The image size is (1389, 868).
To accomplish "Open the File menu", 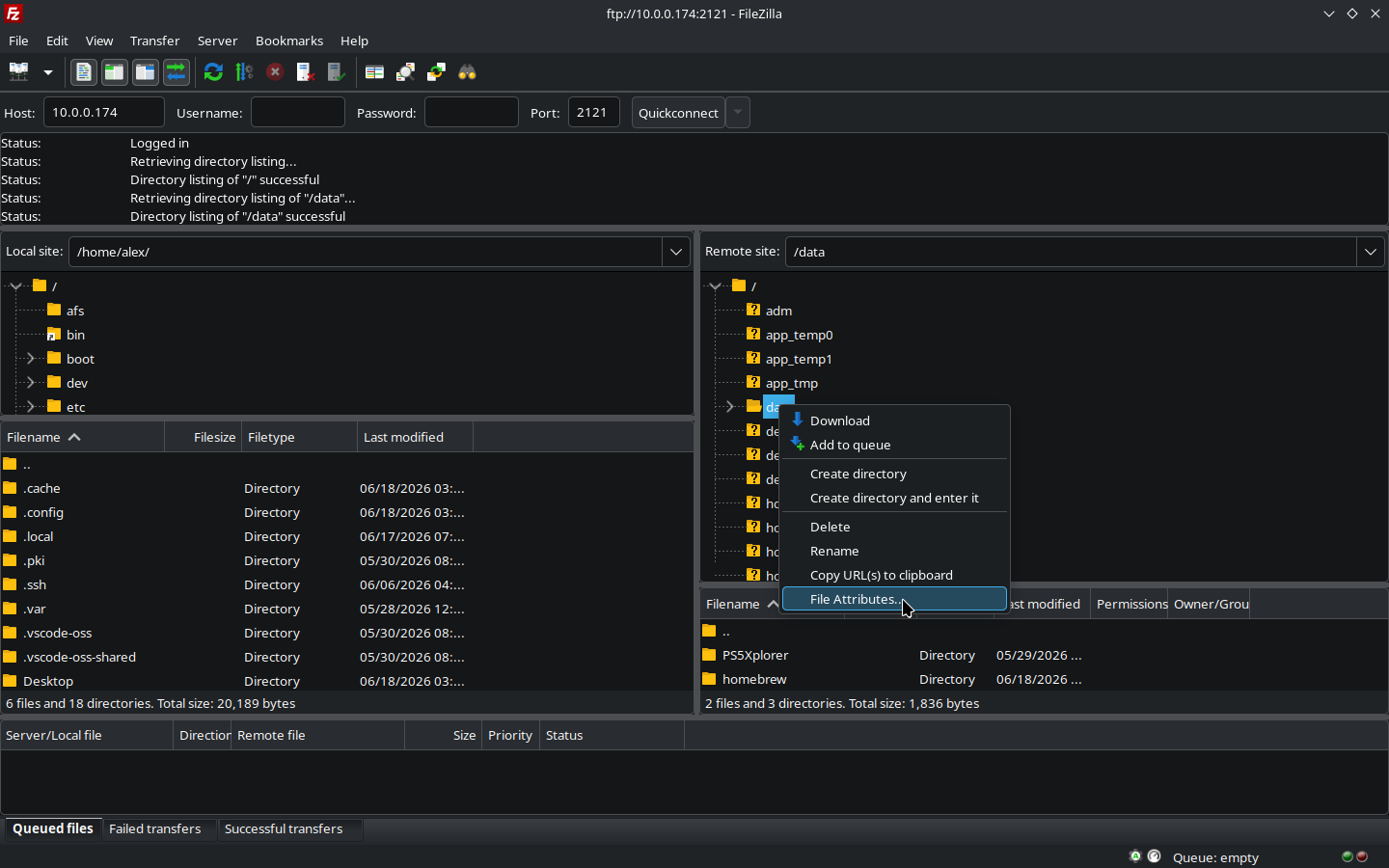I will (x=18, y=41).
